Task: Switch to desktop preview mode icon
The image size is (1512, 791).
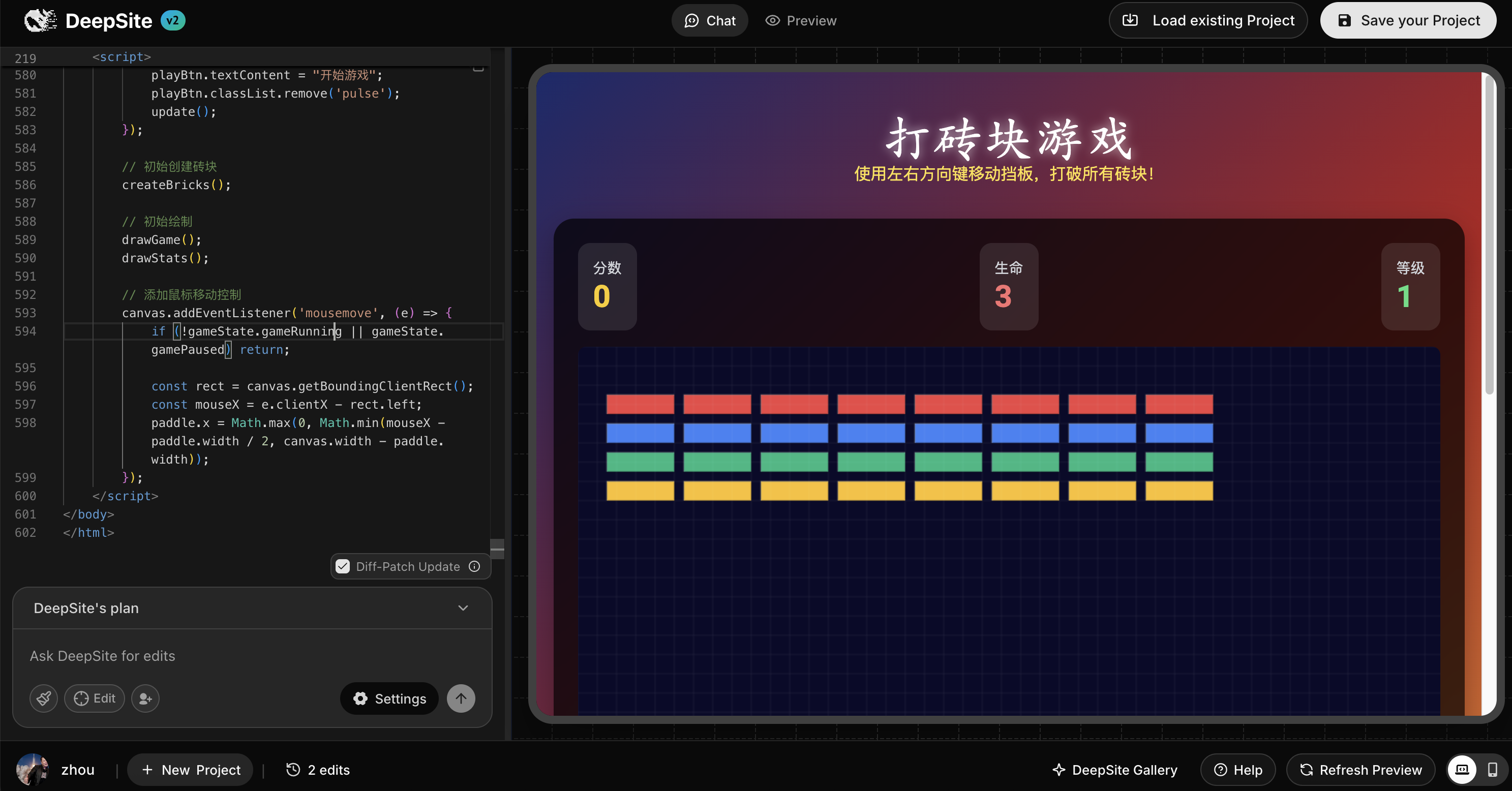Action: (x=1462, y=769)
